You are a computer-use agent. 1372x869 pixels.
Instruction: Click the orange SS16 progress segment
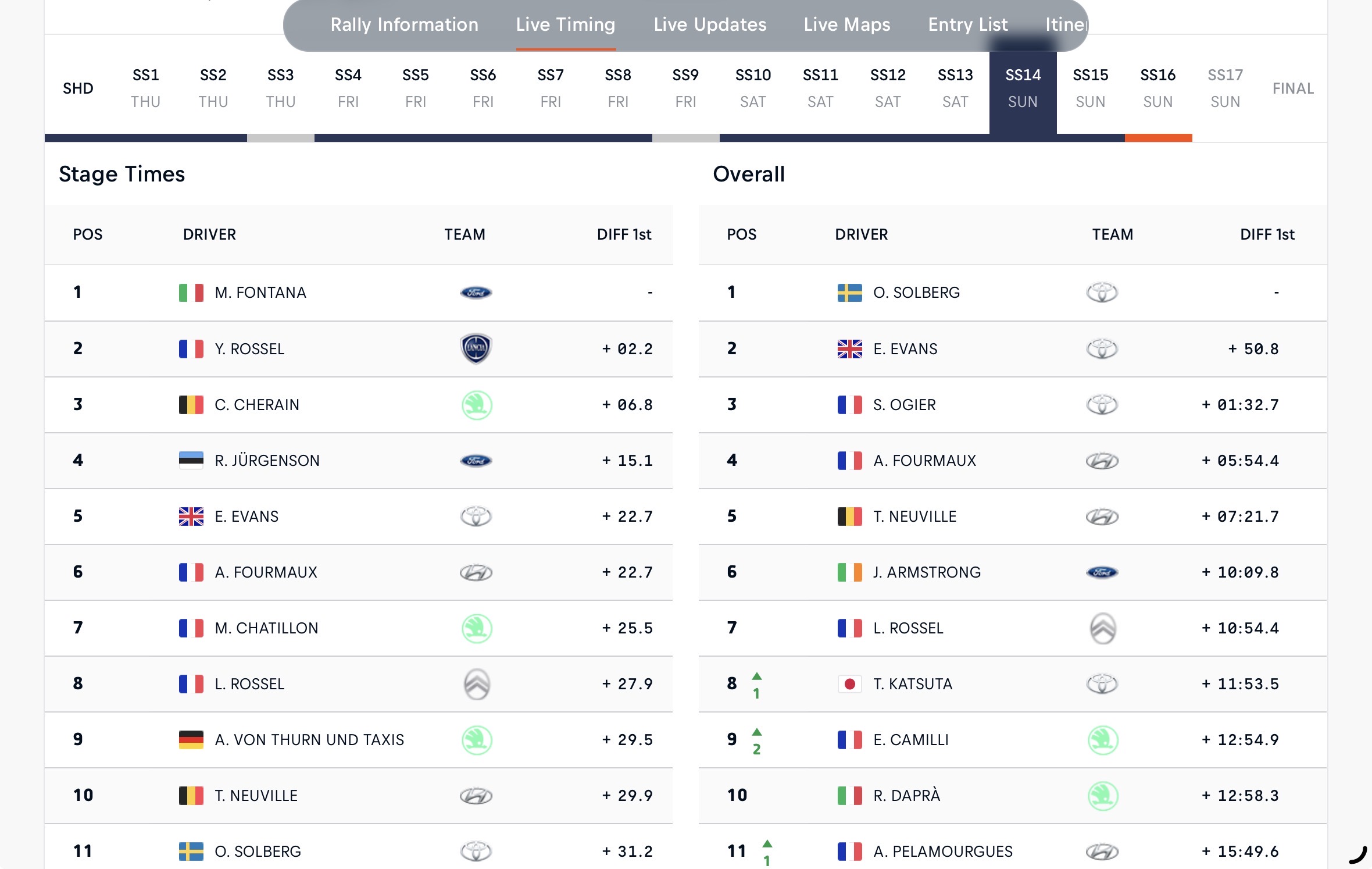[x=1157, y=138]
